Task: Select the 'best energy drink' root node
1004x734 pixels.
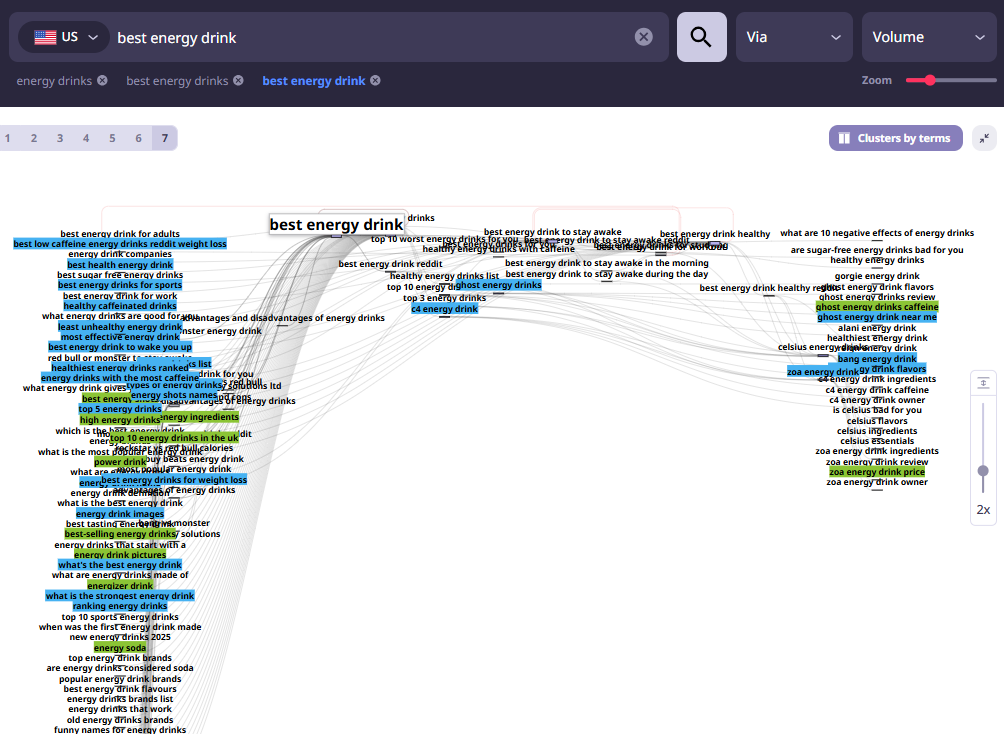Action: click(337, 225)
